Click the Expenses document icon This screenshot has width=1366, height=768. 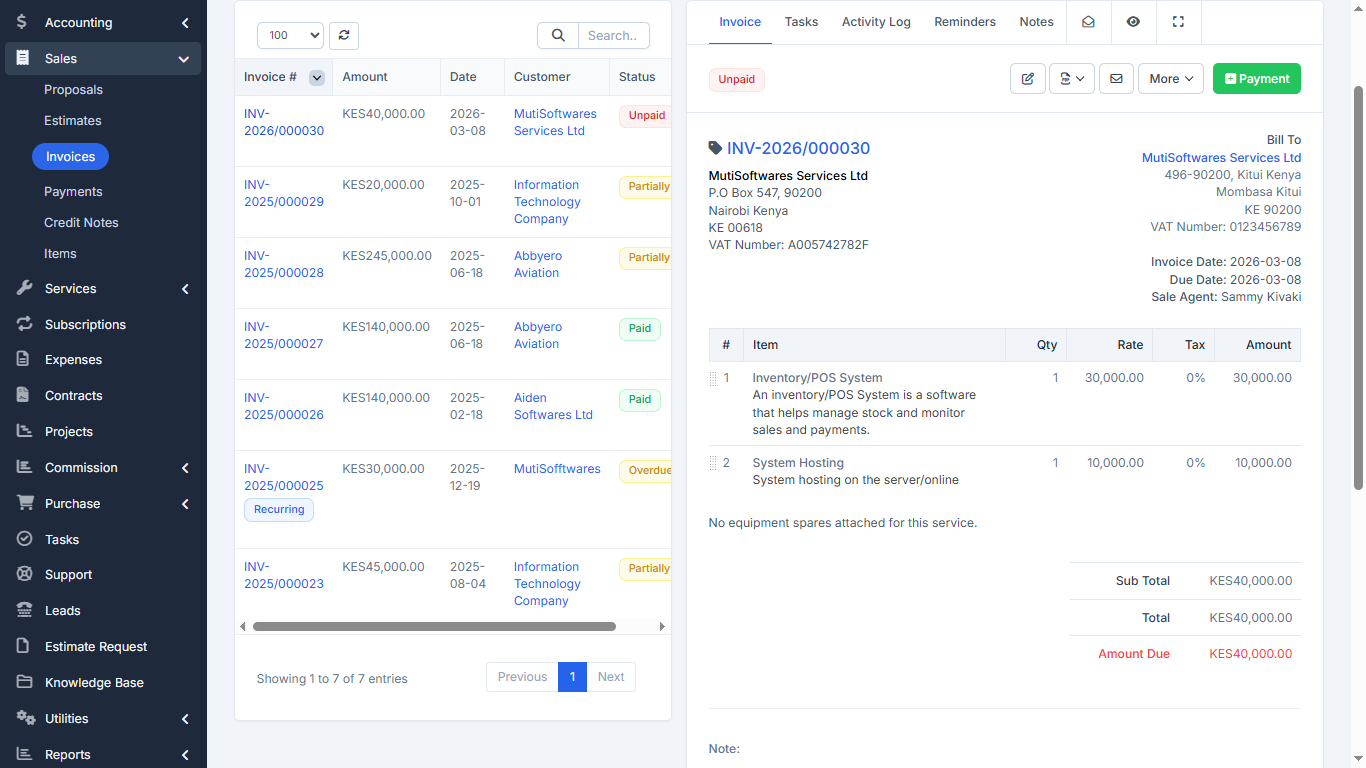(23, 359)
